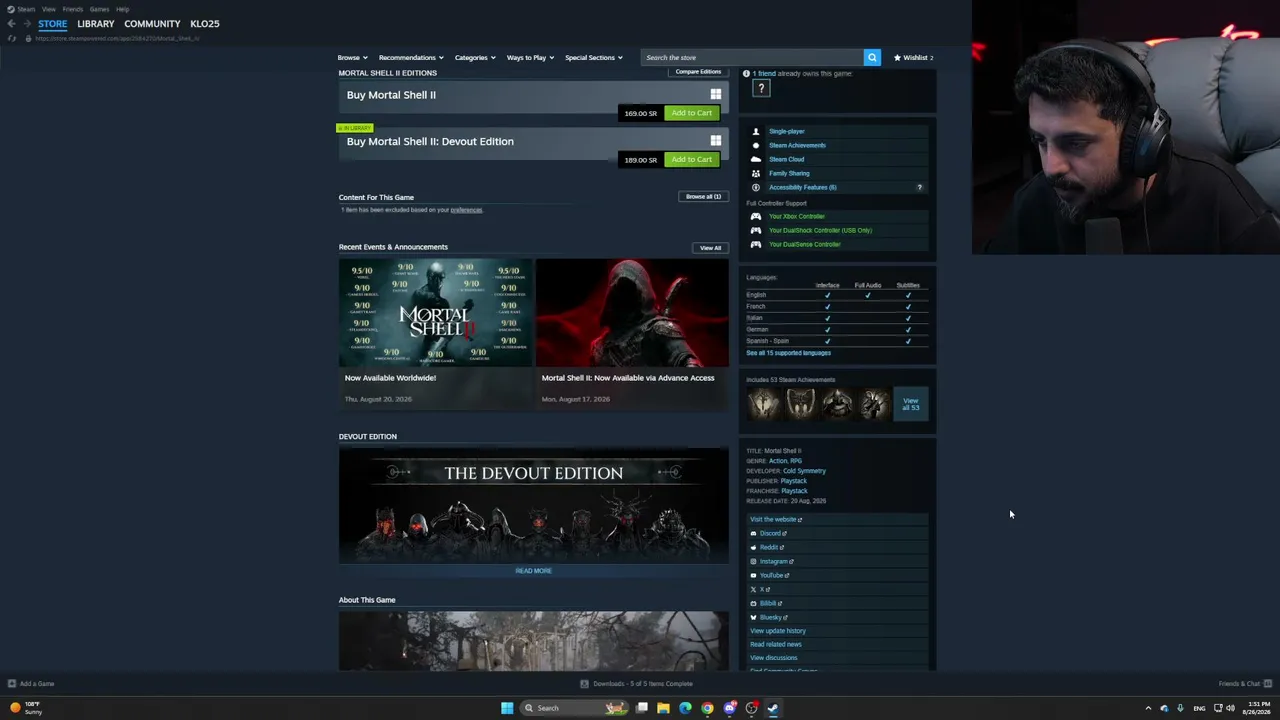
Task: Click See all 15 supported languages
Action: pos(788,353)
